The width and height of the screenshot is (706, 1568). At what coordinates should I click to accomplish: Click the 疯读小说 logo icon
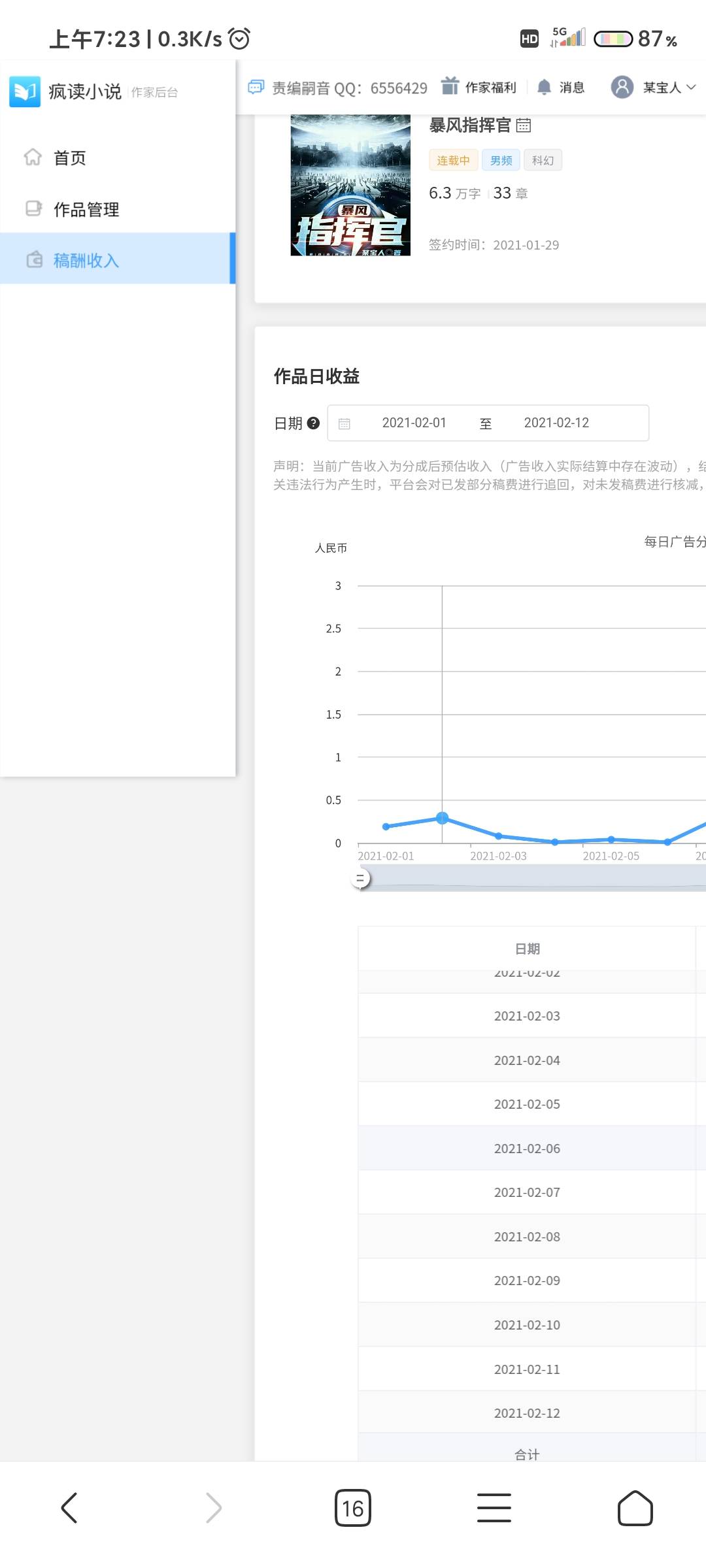click(x=25, y=91)
